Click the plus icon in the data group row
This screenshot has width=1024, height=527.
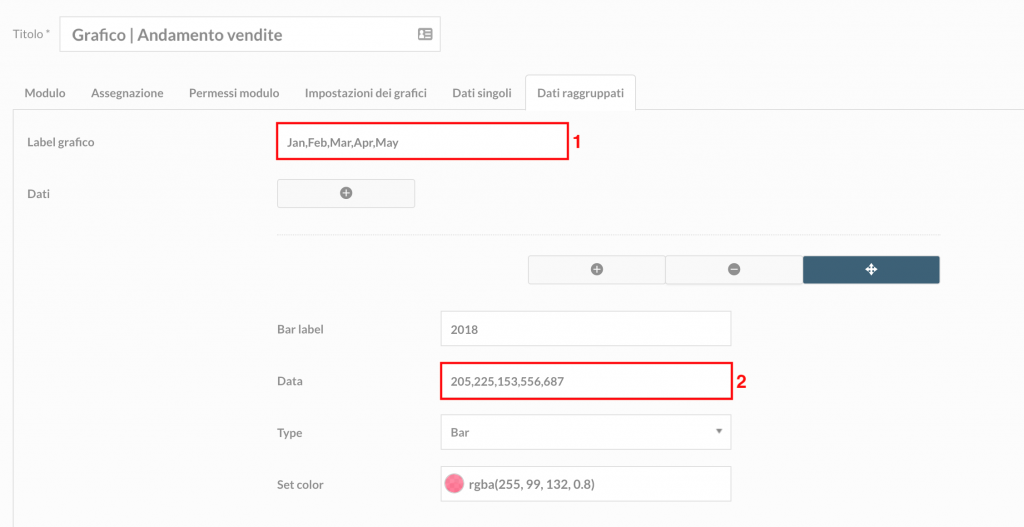pyautogui.click(x=596, y=269)
